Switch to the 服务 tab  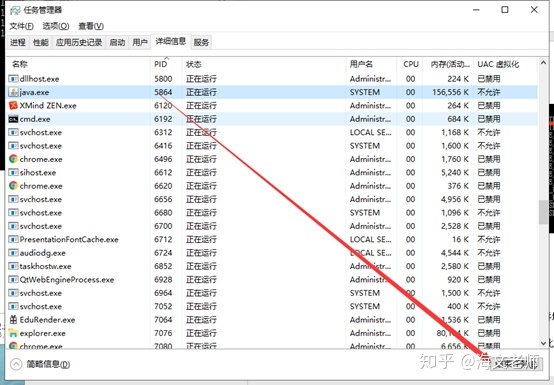(x=201, y=42)
